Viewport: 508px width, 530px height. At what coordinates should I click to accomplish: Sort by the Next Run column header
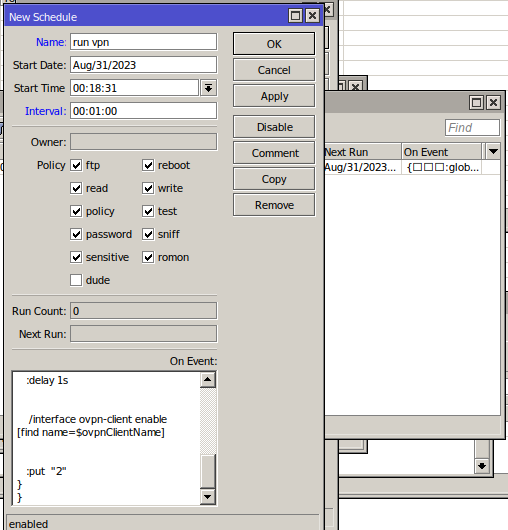pos(362,152)
